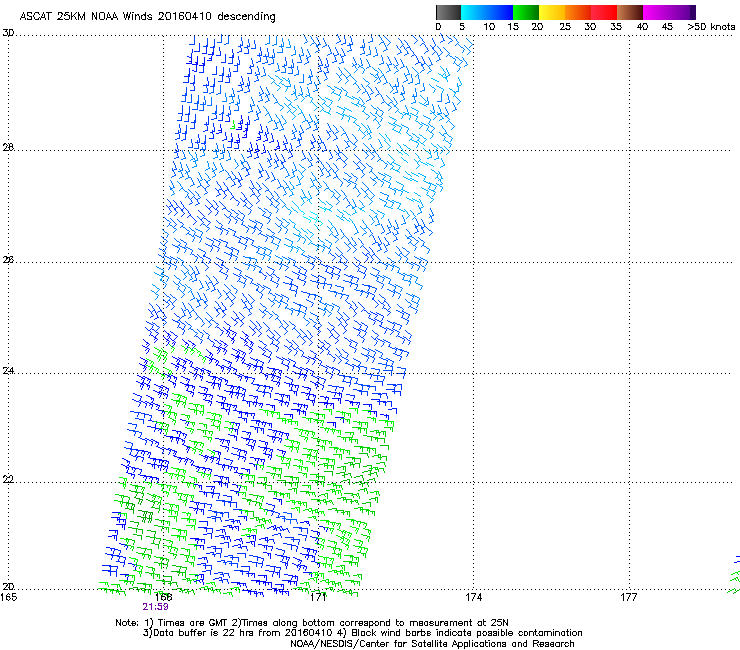The height and width of the screenshot is (650, 740).
Task: Click longitude label 177
Action: coord(629,597)
